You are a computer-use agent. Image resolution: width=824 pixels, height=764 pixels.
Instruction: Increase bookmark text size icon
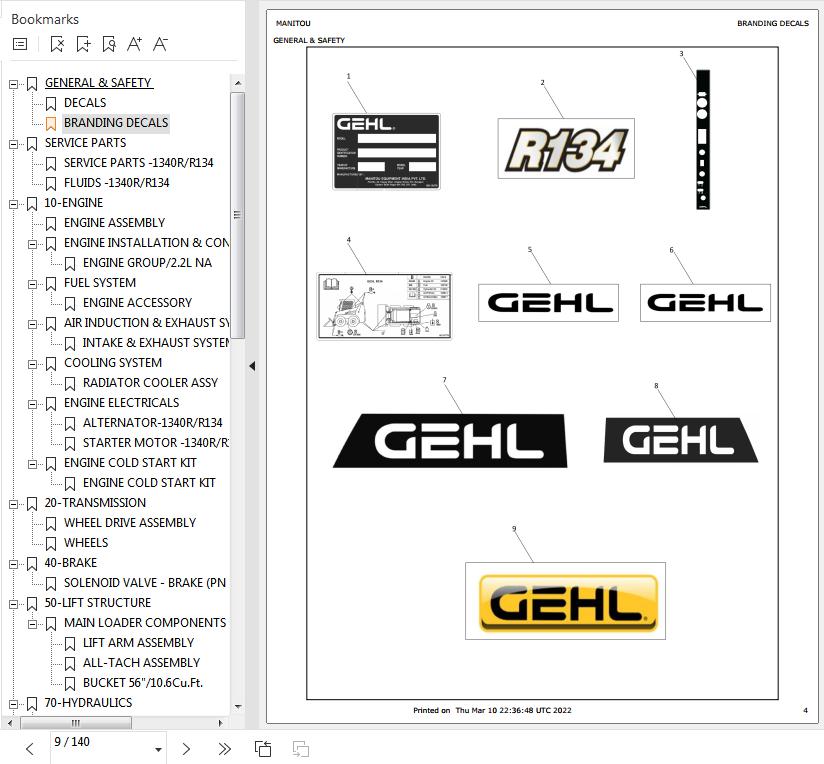coord(134,44)
